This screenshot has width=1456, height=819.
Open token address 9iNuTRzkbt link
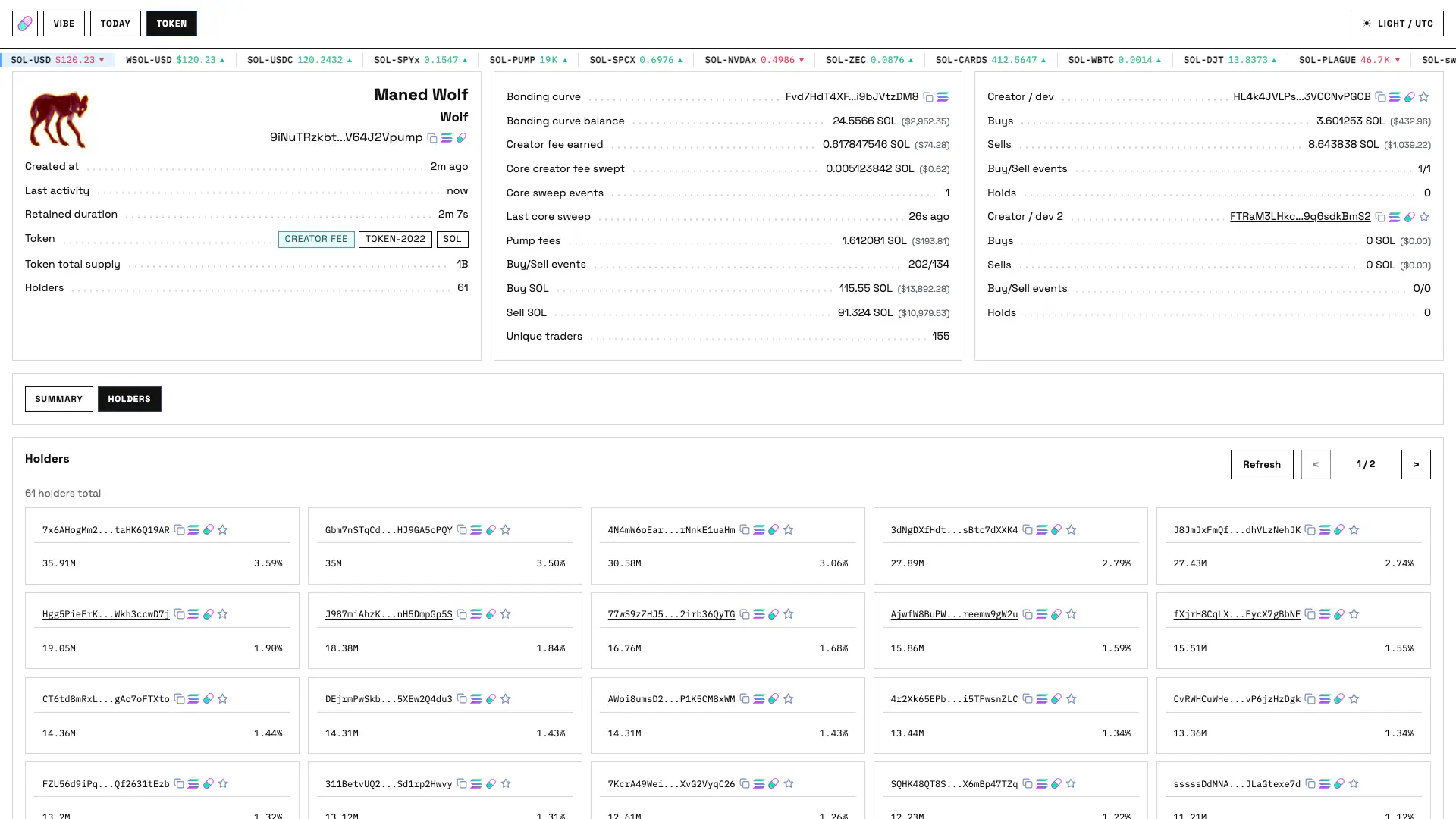click(x=347, y=137)
